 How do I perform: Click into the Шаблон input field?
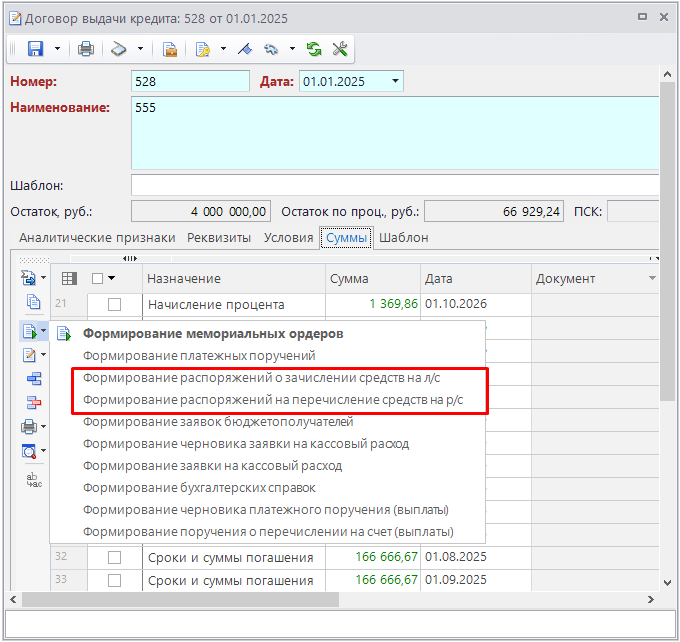[394, 185]
